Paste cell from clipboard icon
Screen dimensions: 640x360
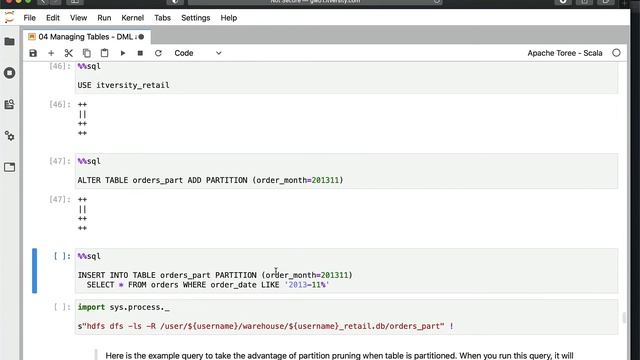[x=104, y=53]
